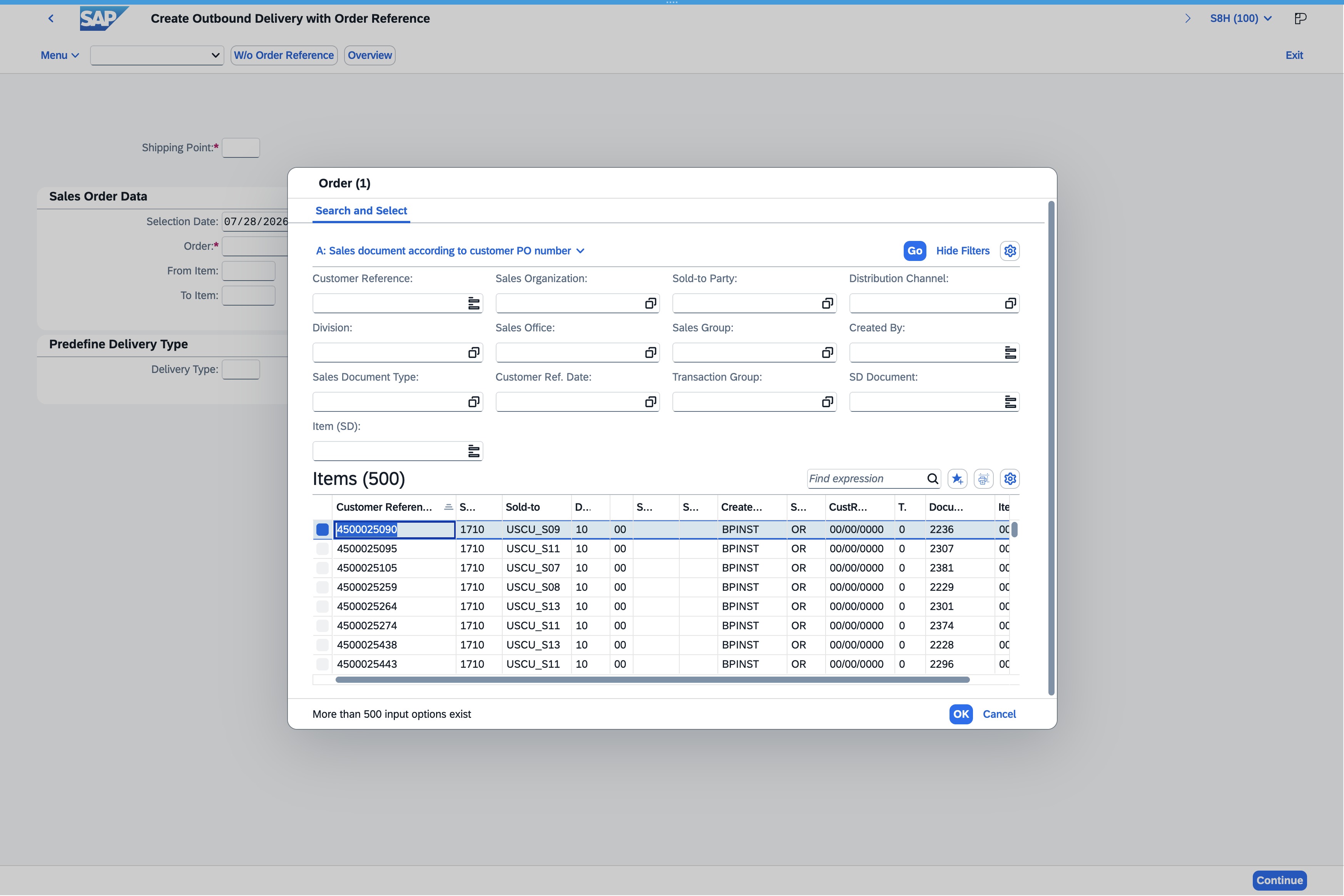The image size is (1344, 896).
Task: Click the search magnifier in Find expression
Action: click(x=933, y=479)
